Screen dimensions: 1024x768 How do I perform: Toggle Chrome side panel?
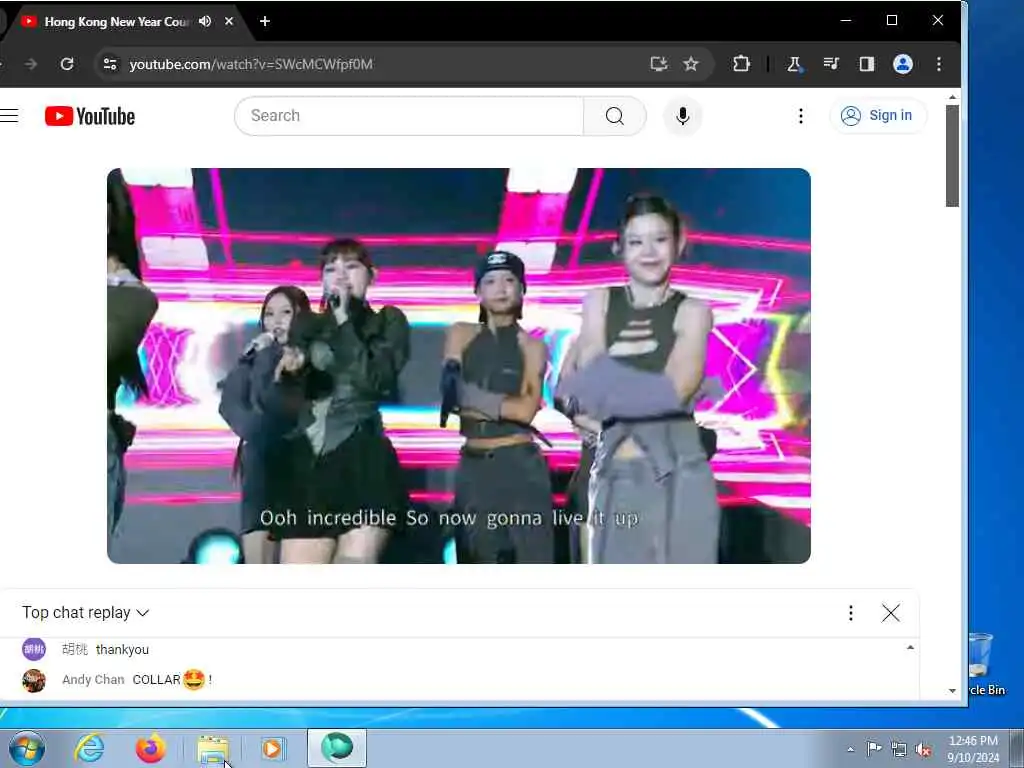click(x=867, y=64)
